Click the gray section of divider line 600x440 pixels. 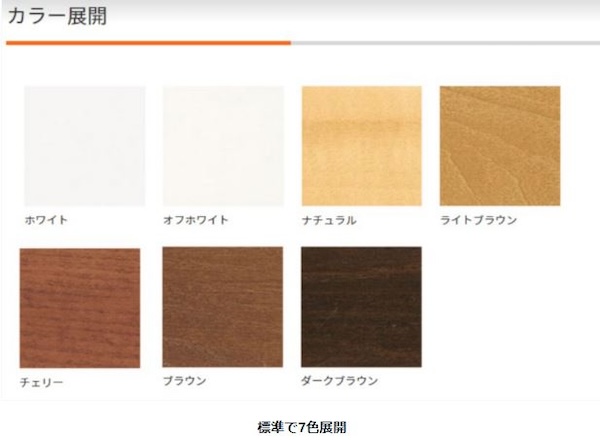445,43
